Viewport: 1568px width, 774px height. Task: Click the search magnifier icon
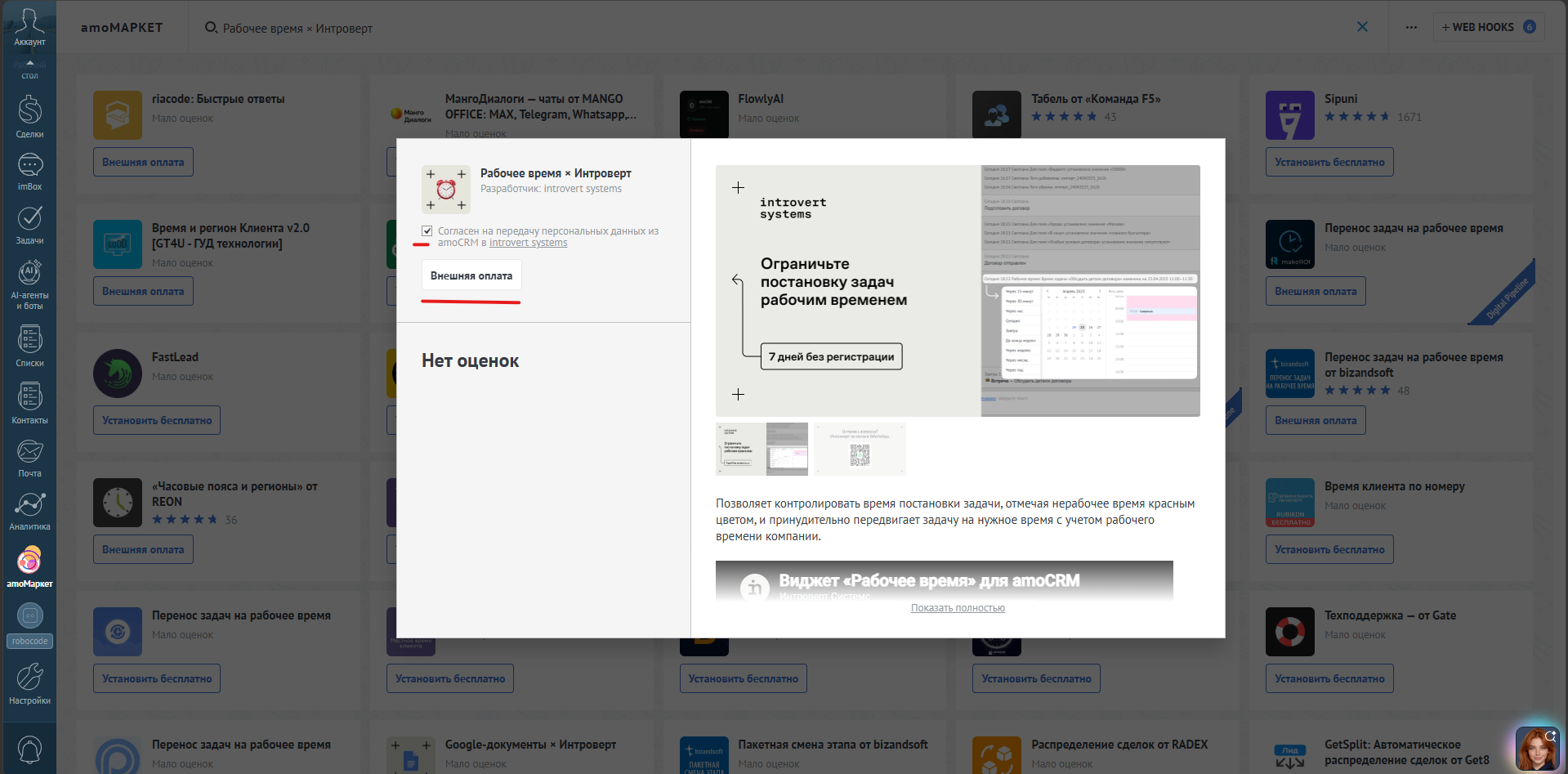tap(211, 28)
